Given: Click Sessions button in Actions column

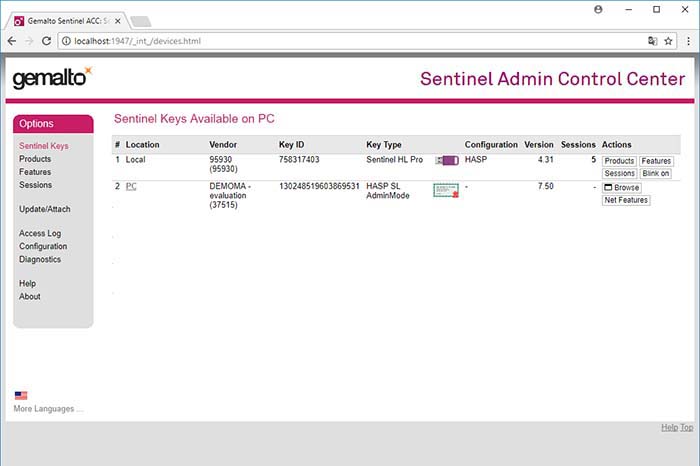Looking at the screenshot, I should 619,173.
